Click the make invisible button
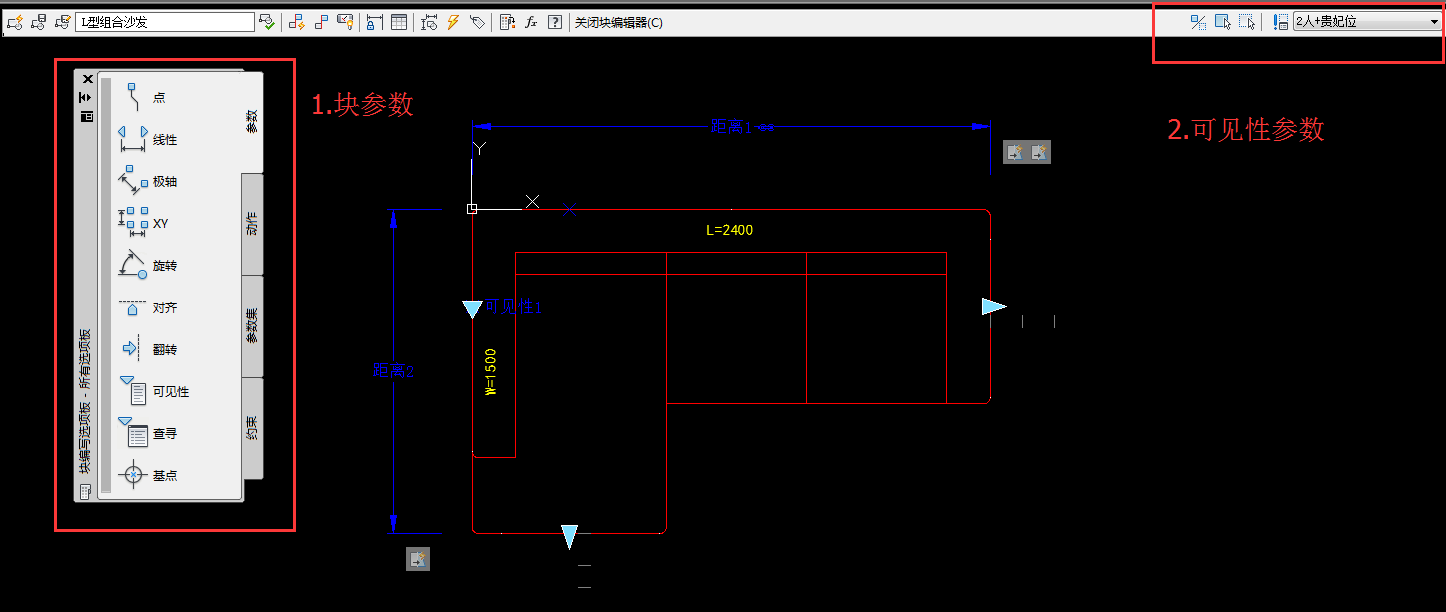 (x=1246, y=22)
